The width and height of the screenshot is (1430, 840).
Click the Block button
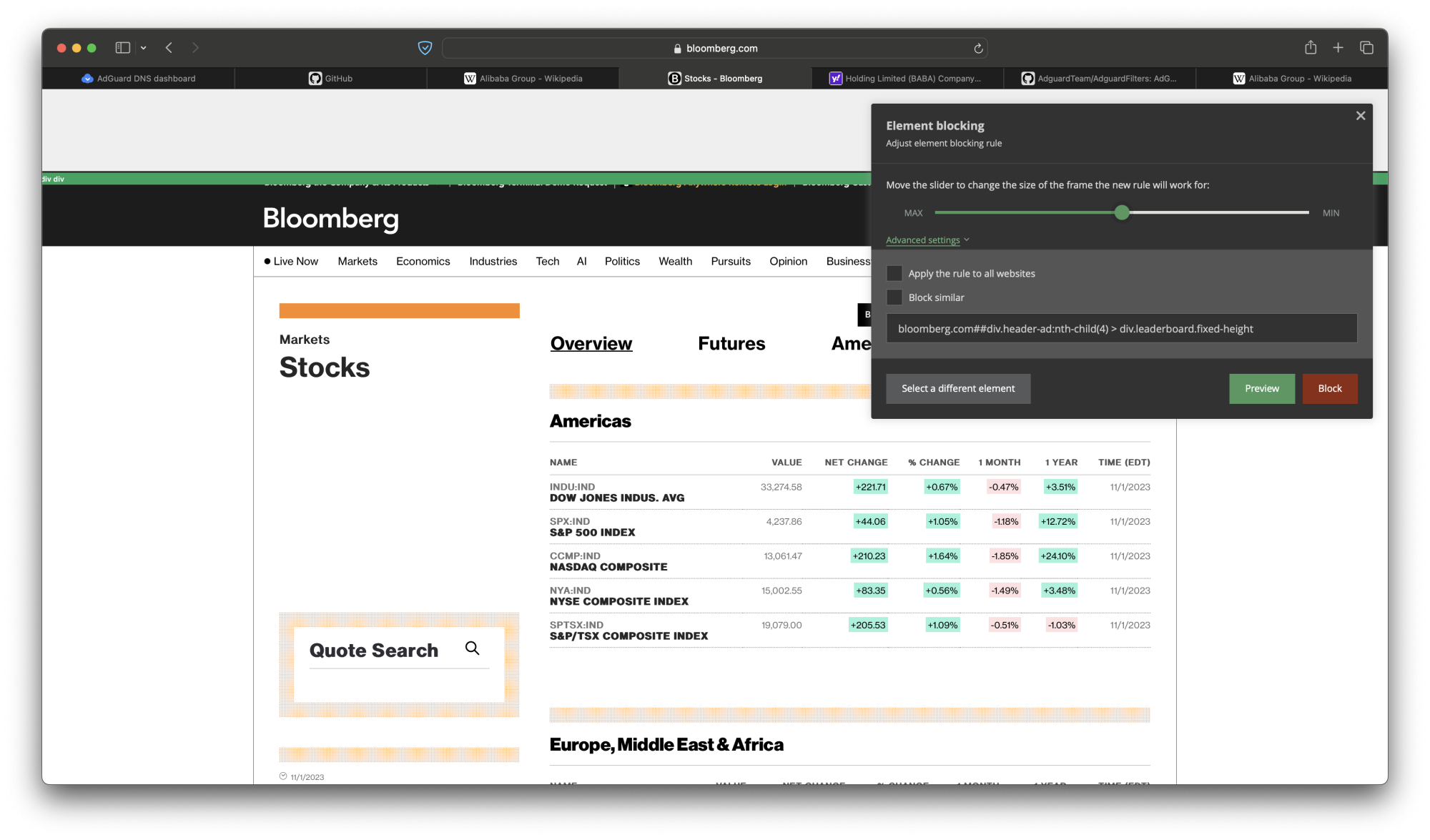[1329, 388]
